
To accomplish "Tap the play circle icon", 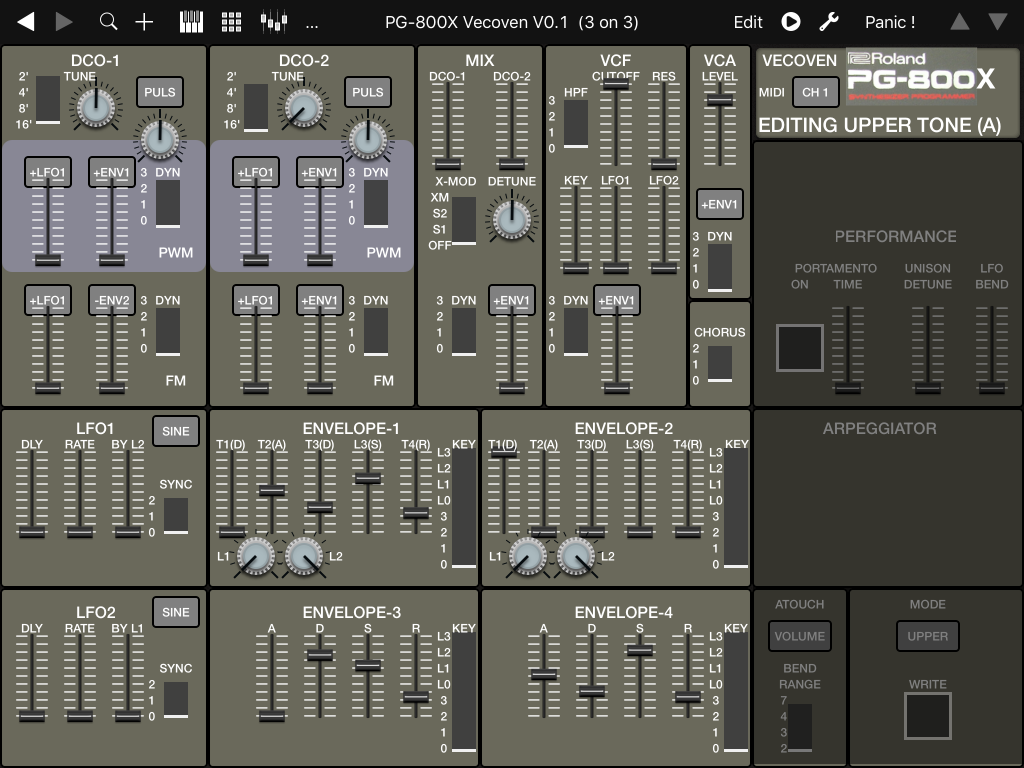I will 791,22.
